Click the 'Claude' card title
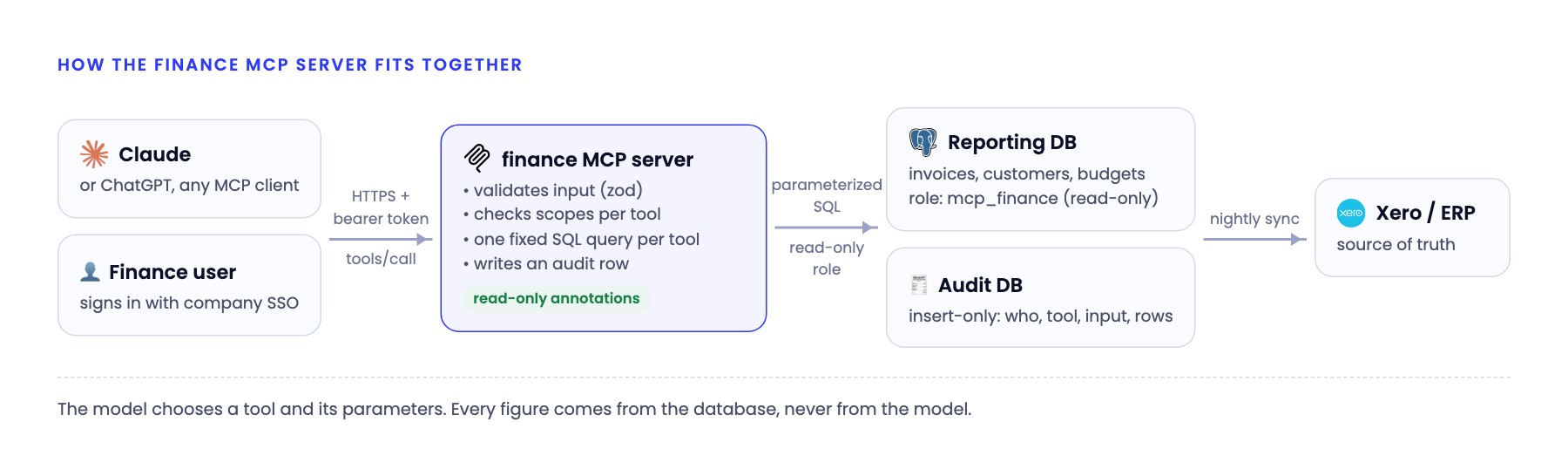Screen dimensions: 1568x476 click(x=155, y=154)
